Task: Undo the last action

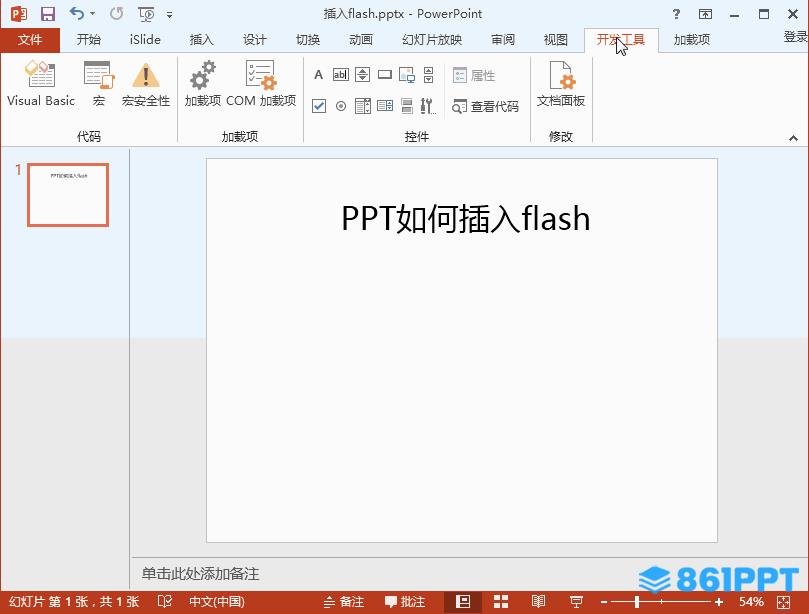Action: pyautogui.click(x=77, y=13)
